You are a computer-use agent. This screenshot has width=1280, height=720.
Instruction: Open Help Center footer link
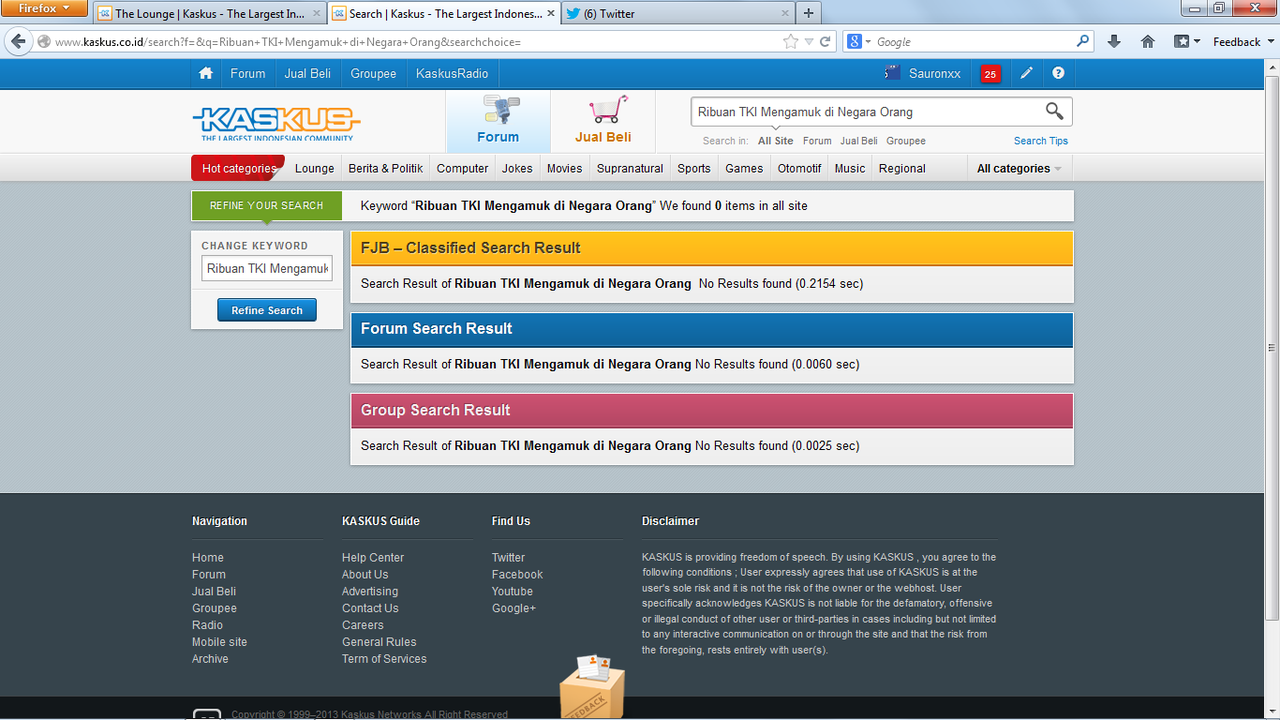click(373, 558)
